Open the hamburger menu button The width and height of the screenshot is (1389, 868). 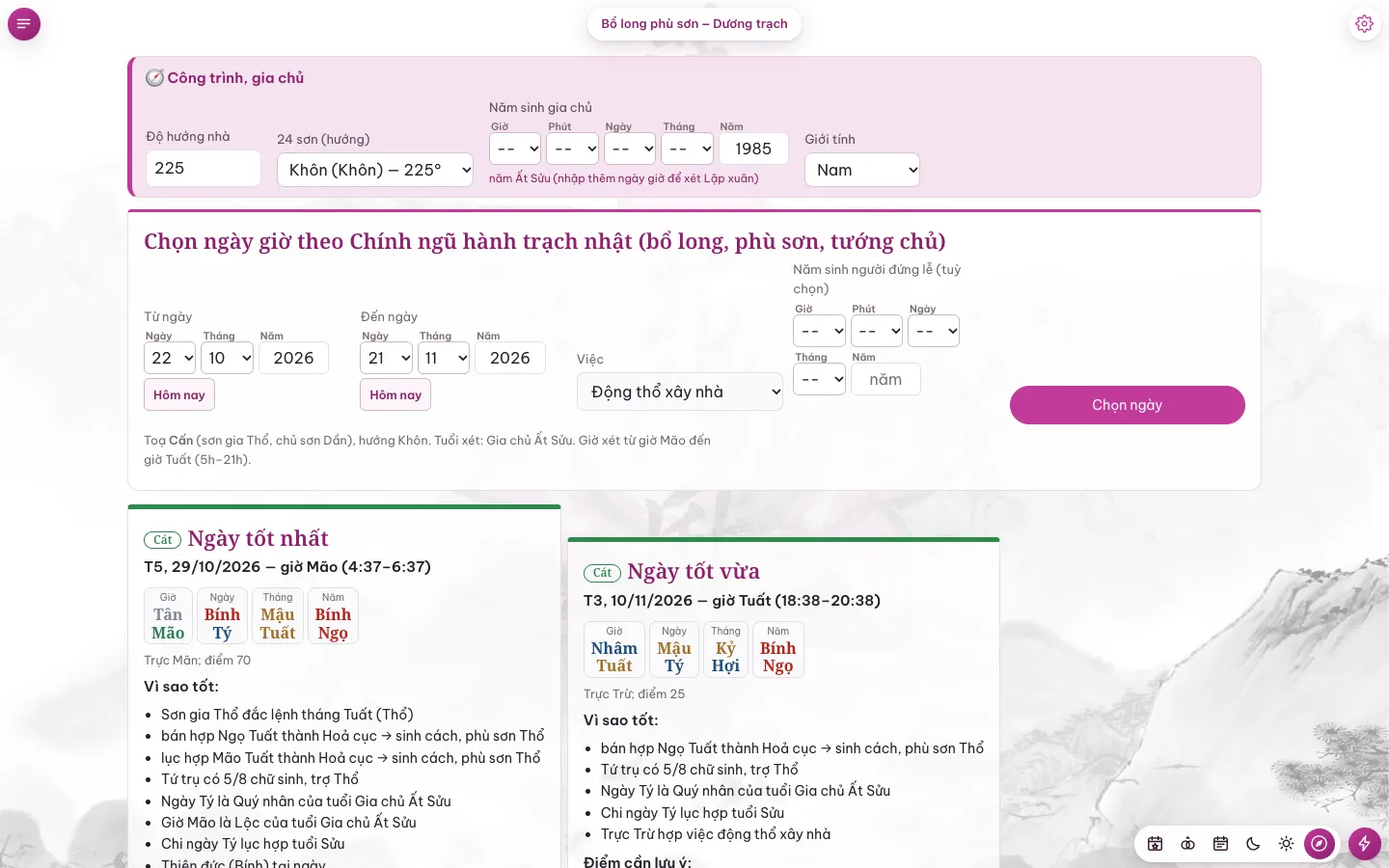click(x=24, y=24)
